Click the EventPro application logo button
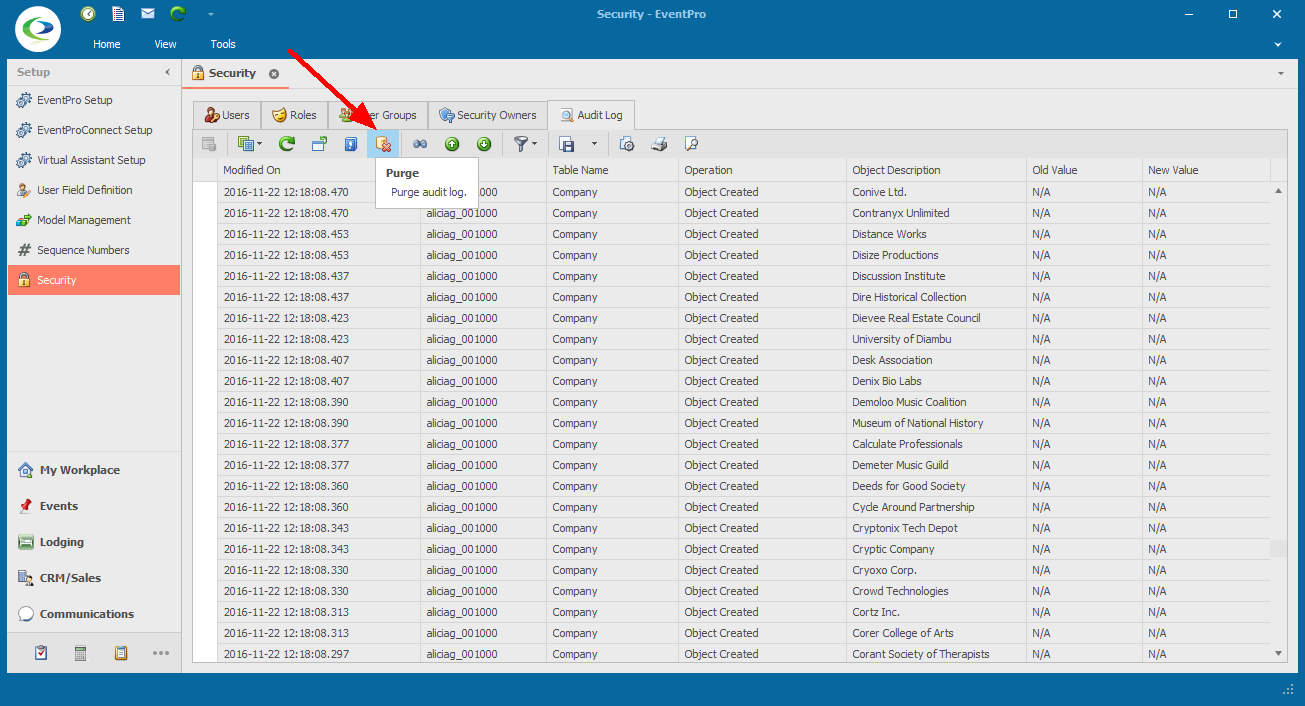Viewport: 1305px width, 706px height. click(x=38, y=29)
